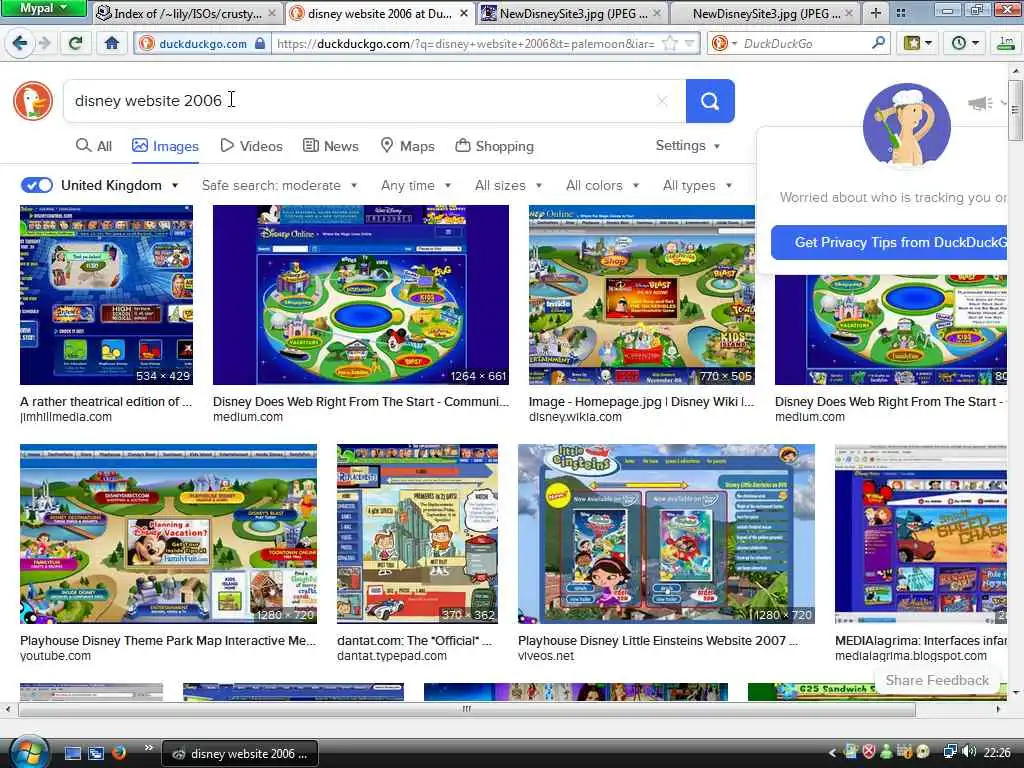Open the bookmarks toolbar button
Image resolution: width=1024 pixels, height=768 pixels.
point(917,43)
